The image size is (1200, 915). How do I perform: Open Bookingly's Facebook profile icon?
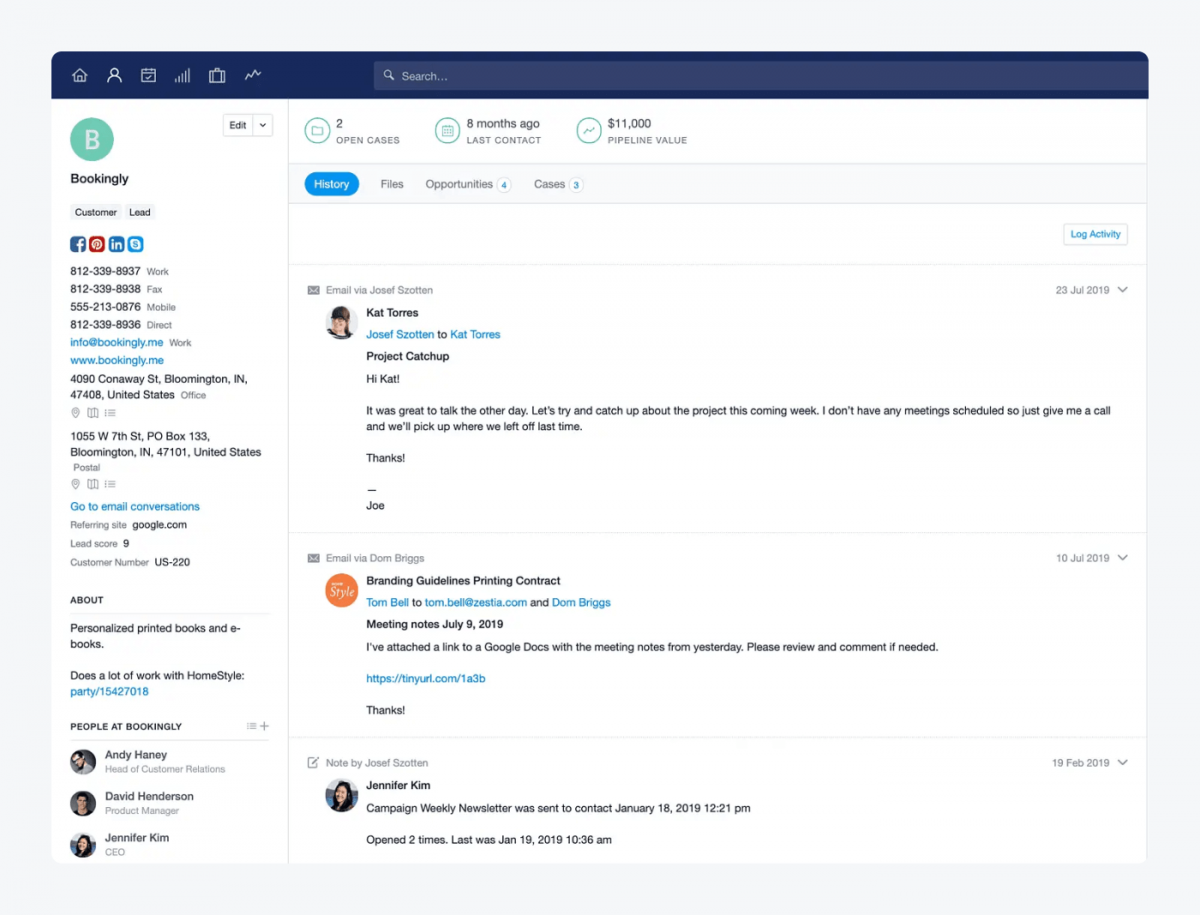[78, 243]
